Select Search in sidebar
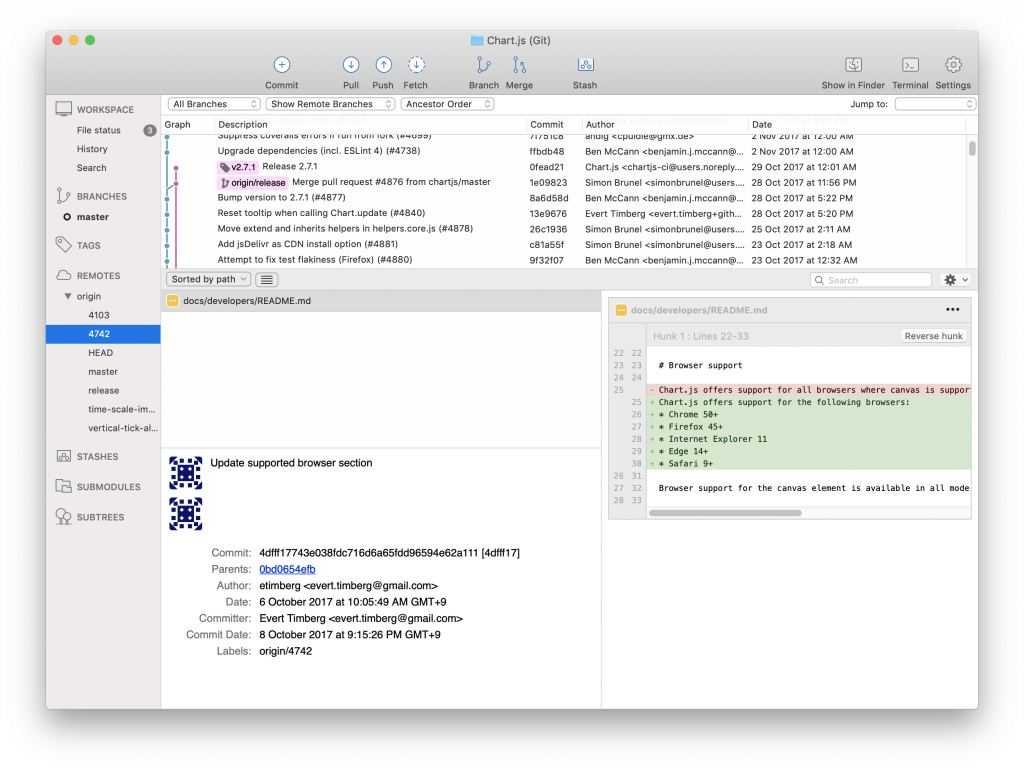Viewport: 1024px width, 770px height. click(91, 168)
